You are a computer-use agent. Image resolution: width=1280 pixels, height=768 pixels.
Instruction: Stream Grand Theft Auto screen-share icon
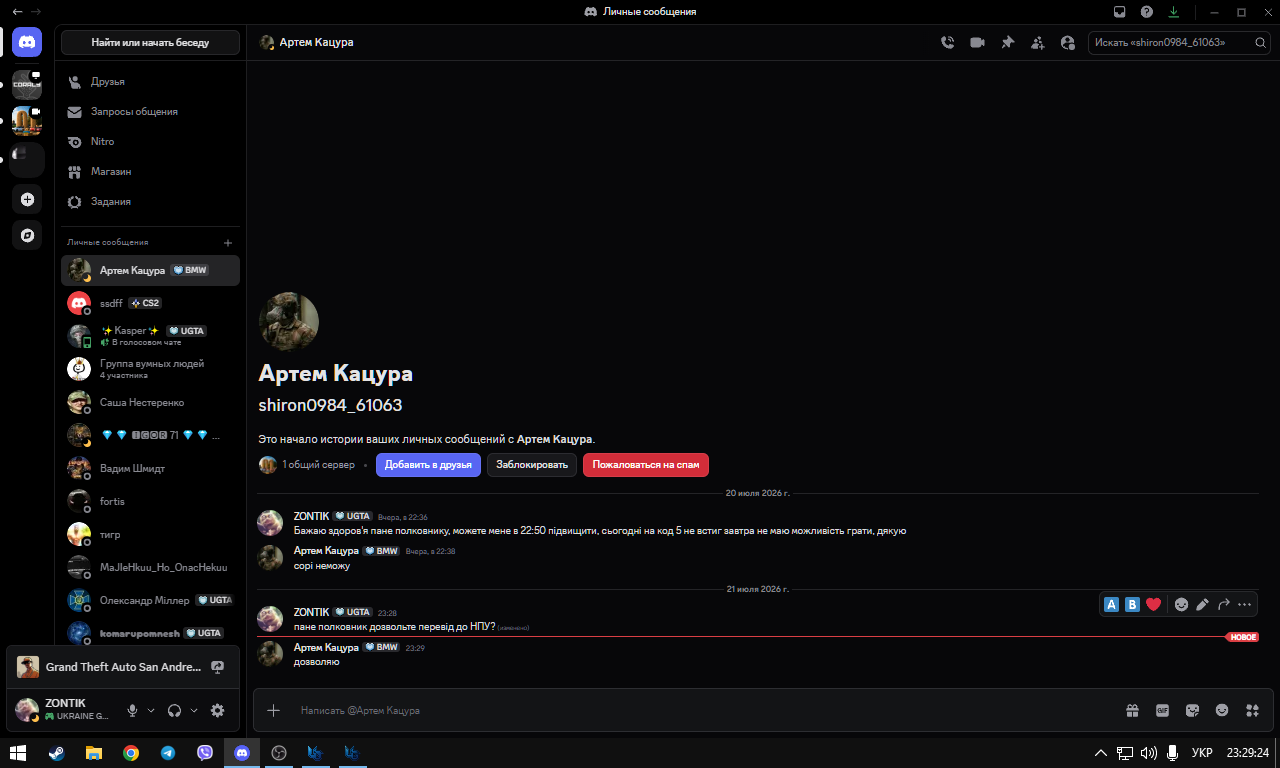click(217, 667)
